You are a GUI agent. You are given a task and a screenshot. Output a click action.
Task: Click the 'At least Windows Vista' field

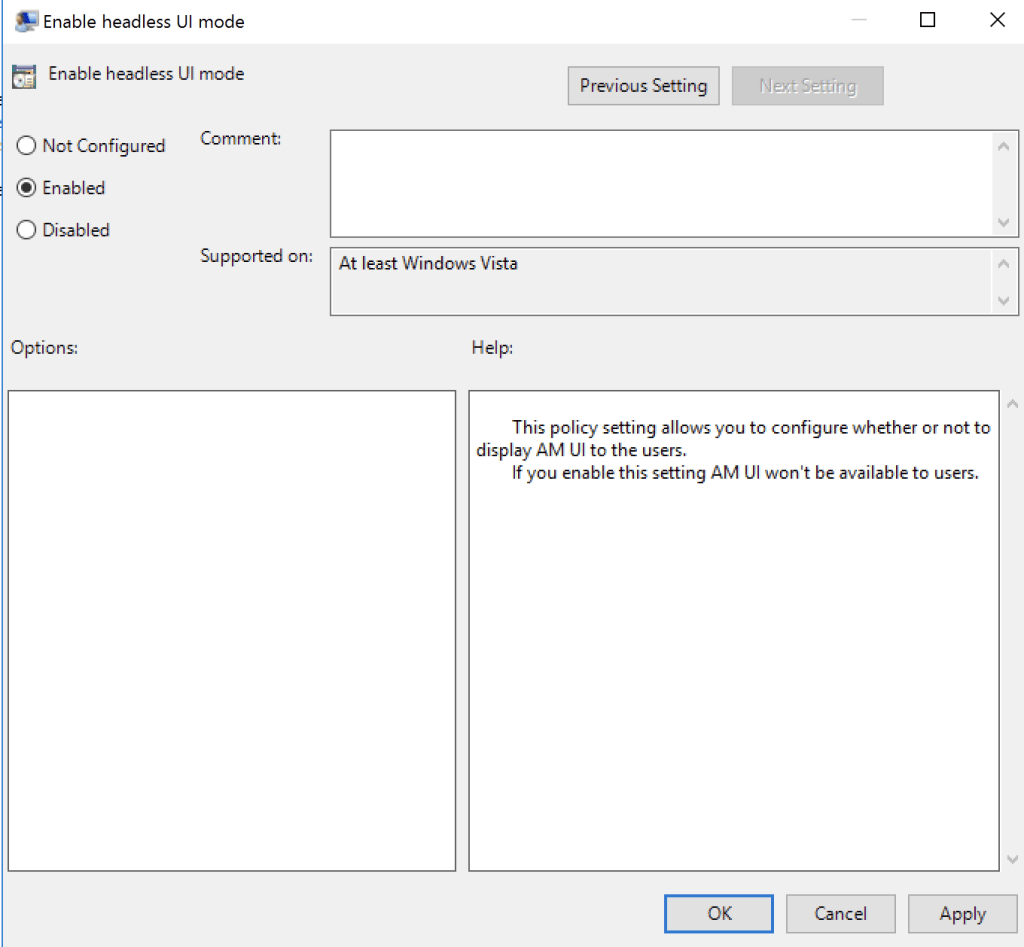660,281
